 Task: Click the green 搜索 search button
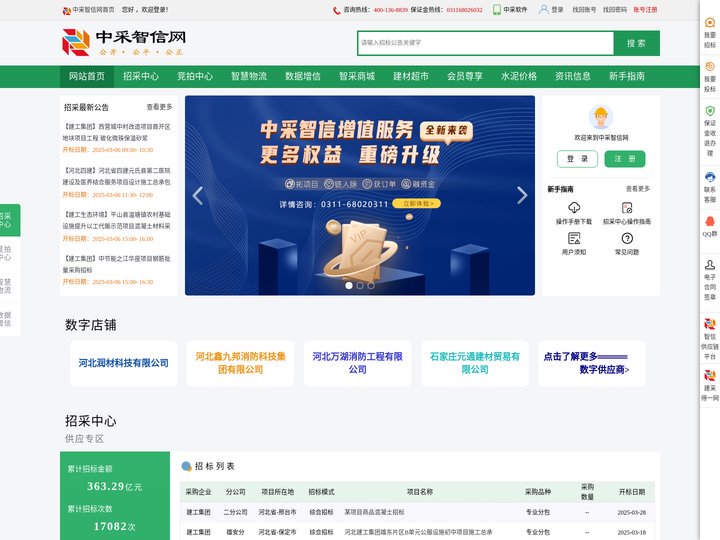tap(636, 43)
